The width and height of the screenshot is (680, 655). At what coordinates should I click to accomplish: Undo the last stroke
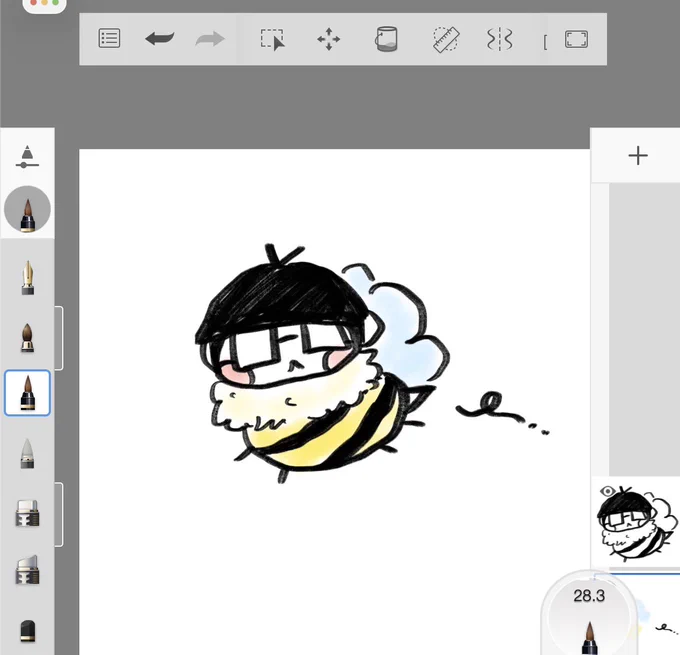click(160, 39)
